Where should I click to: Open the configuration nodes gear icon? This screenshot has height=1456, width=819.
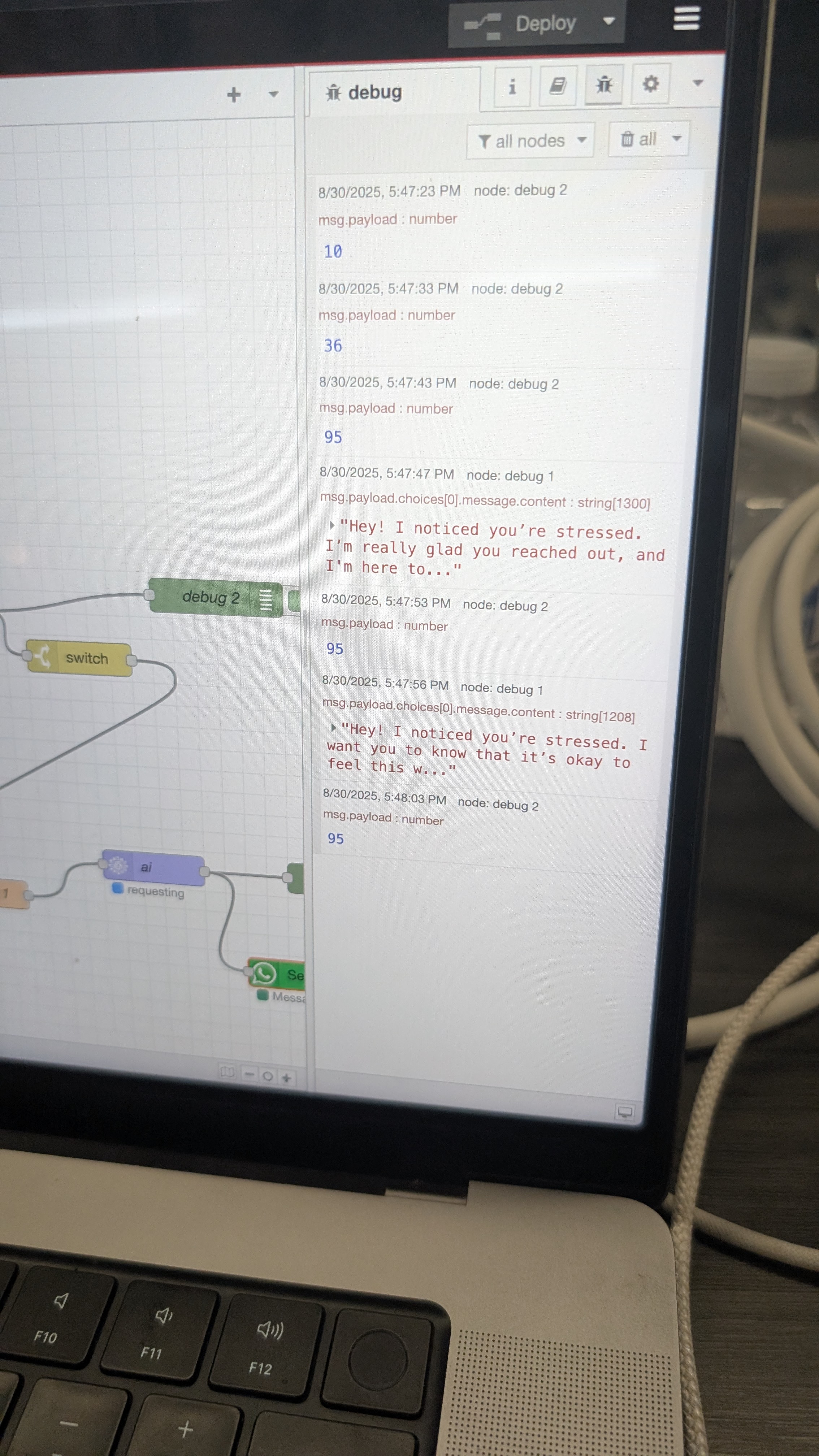pyautogui.click(x=651, y=84)
